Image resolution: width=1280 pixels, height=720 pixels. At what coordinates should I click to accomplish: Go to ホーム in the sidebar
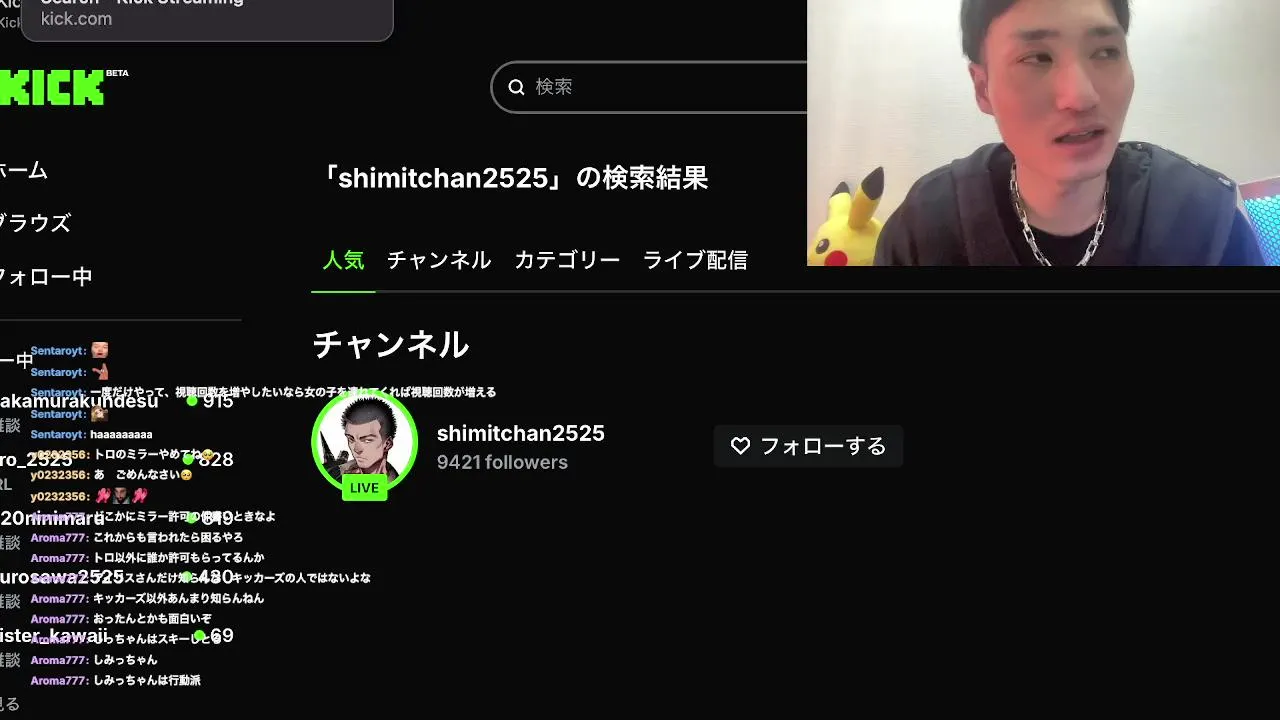point(23,170)
